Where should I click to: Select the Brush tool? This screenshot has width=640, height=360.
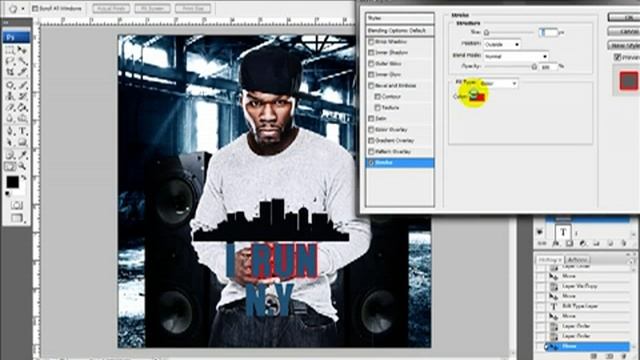tap(22, 85)
